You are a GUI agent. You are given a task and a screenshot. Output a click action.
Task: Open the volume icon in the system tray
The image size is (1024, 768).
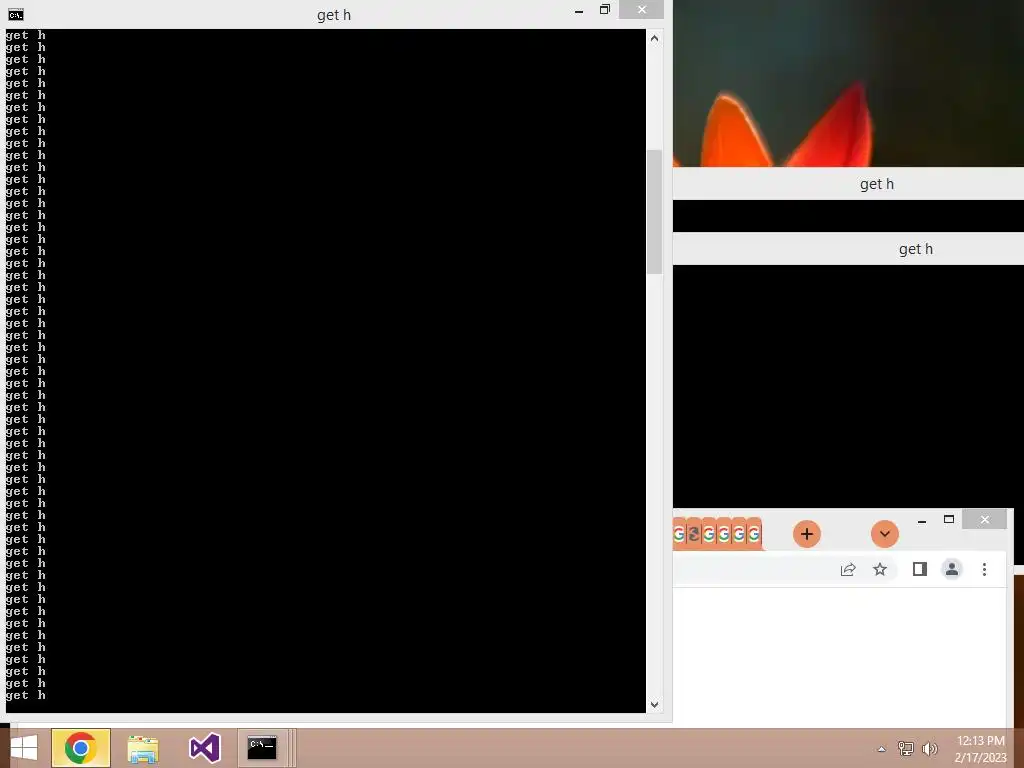(929, 748)
